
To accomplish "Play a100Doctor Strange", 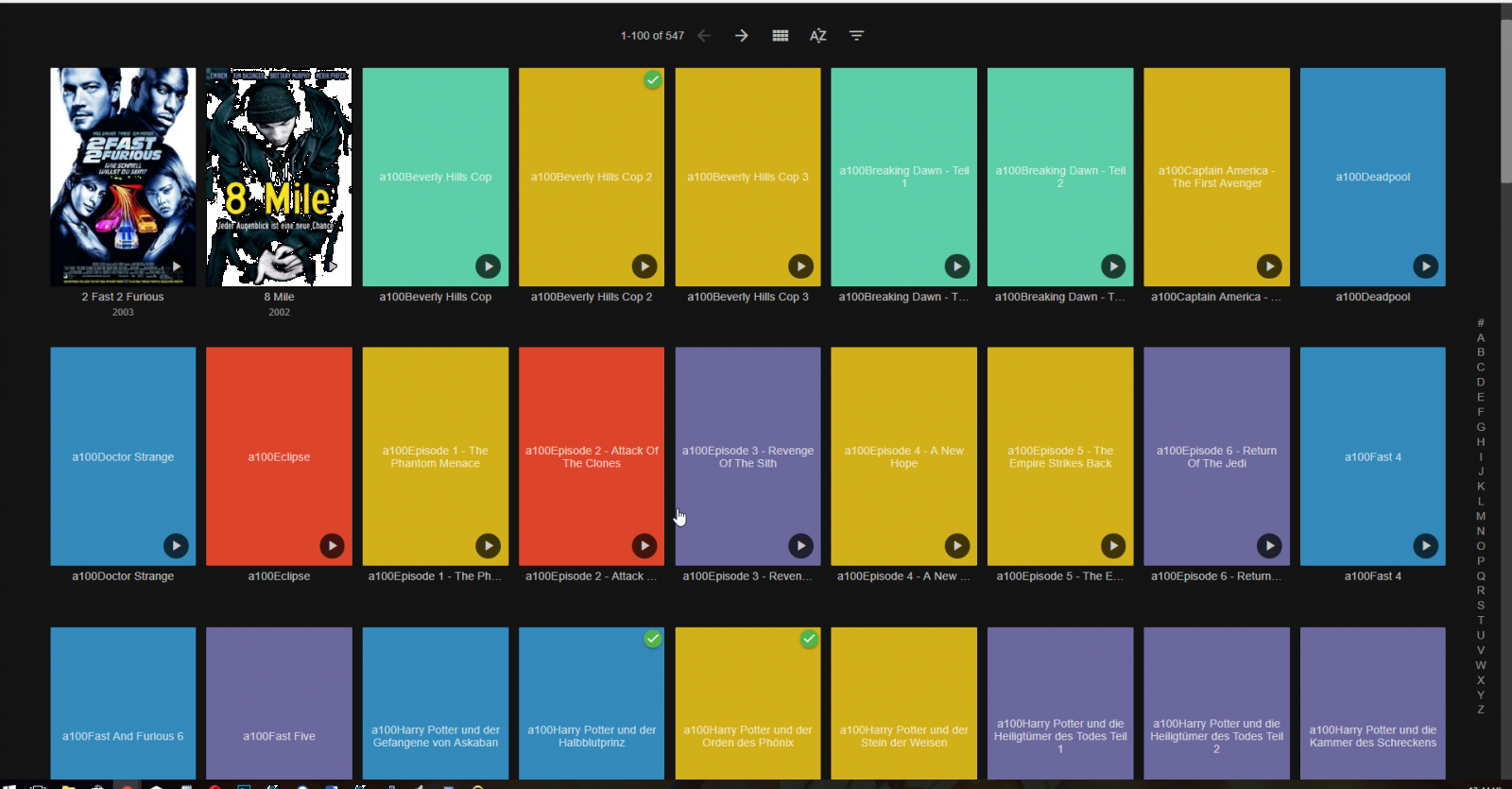I will 176,545.
